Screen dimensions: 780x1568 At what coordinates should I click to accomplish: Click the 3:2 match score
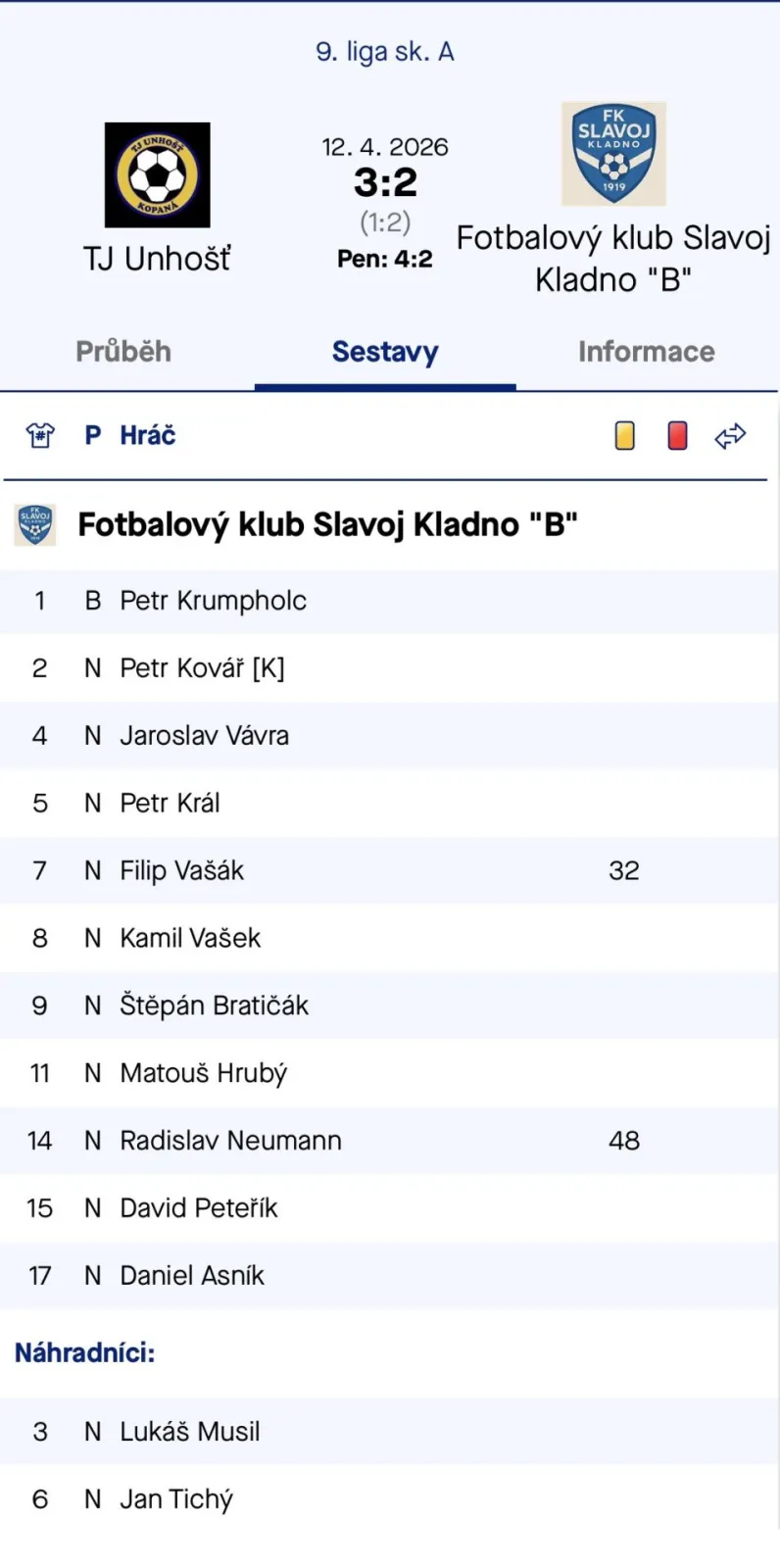pos(385,182)
